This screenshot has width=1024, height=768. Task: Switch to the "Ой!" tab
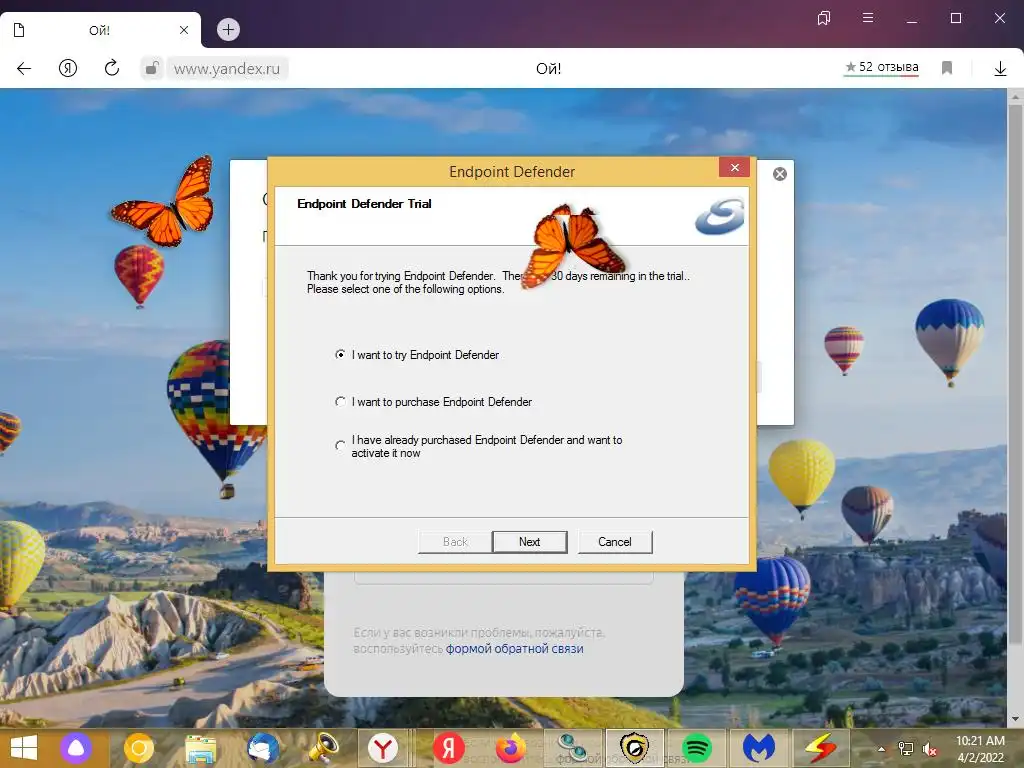(x=99, y=30)
